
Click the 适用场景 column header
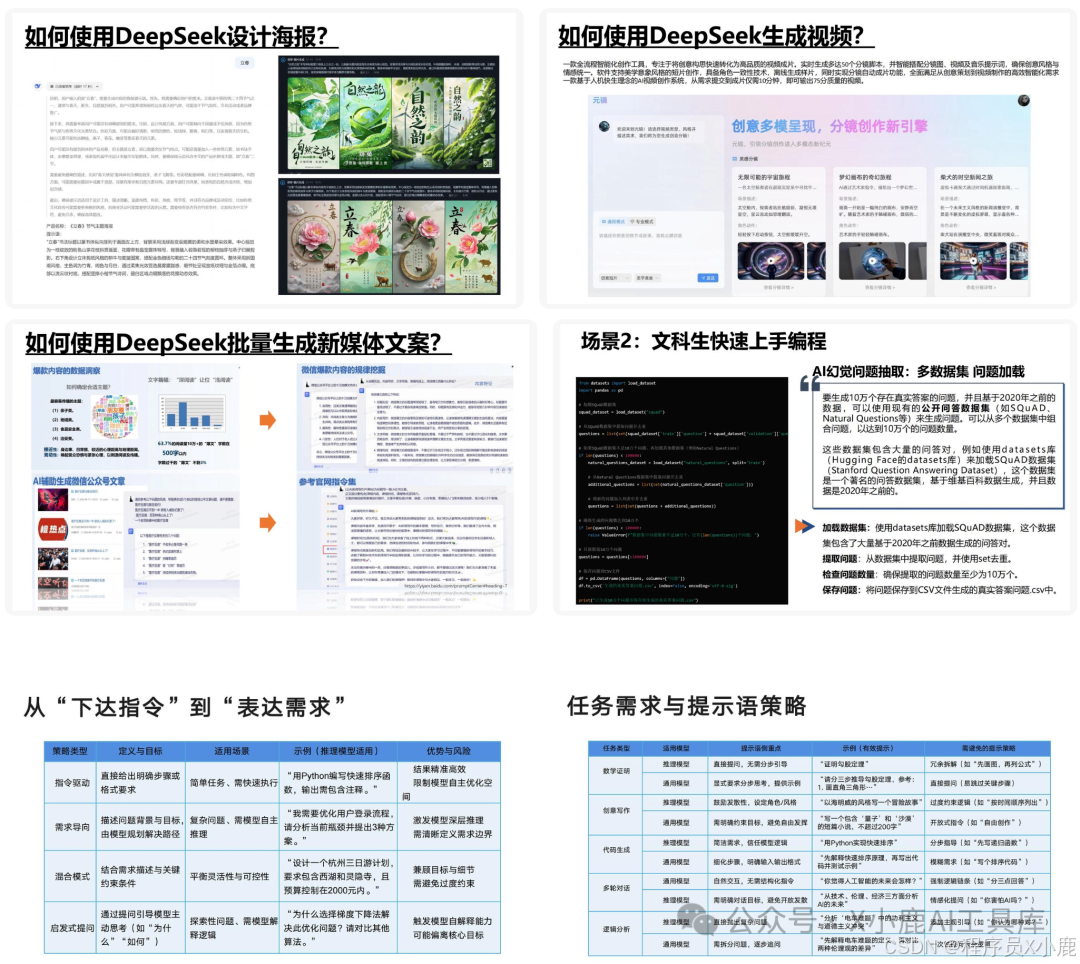(232, 751)
